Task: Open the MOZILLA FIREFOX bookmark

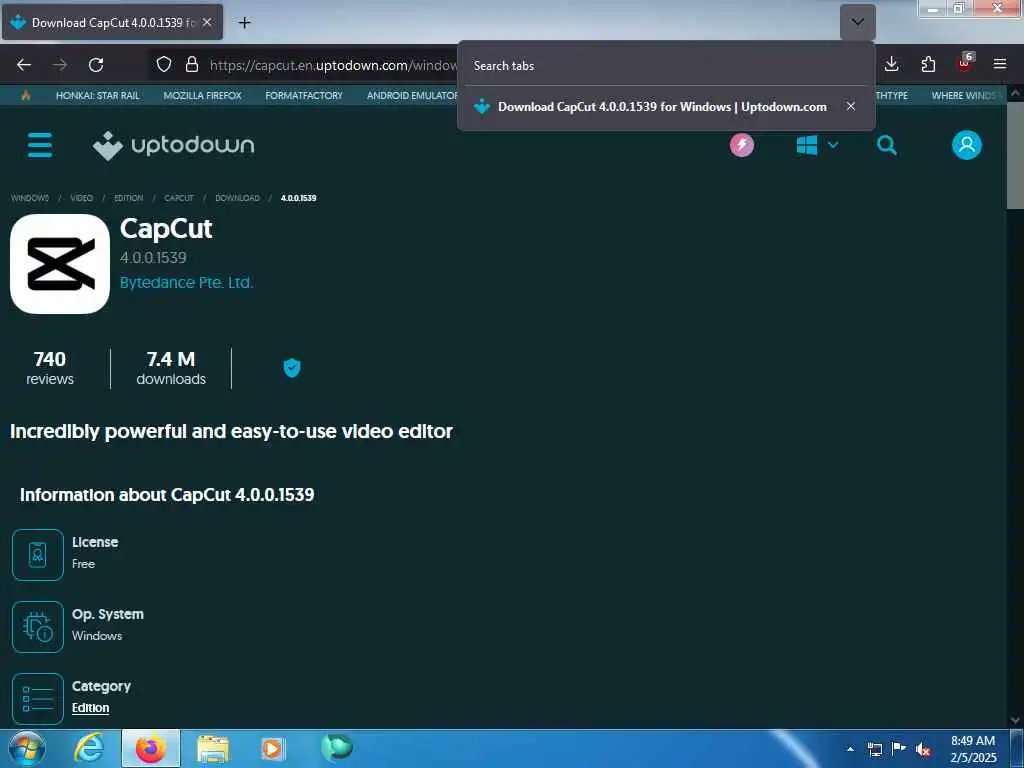Action: [202, 95]
